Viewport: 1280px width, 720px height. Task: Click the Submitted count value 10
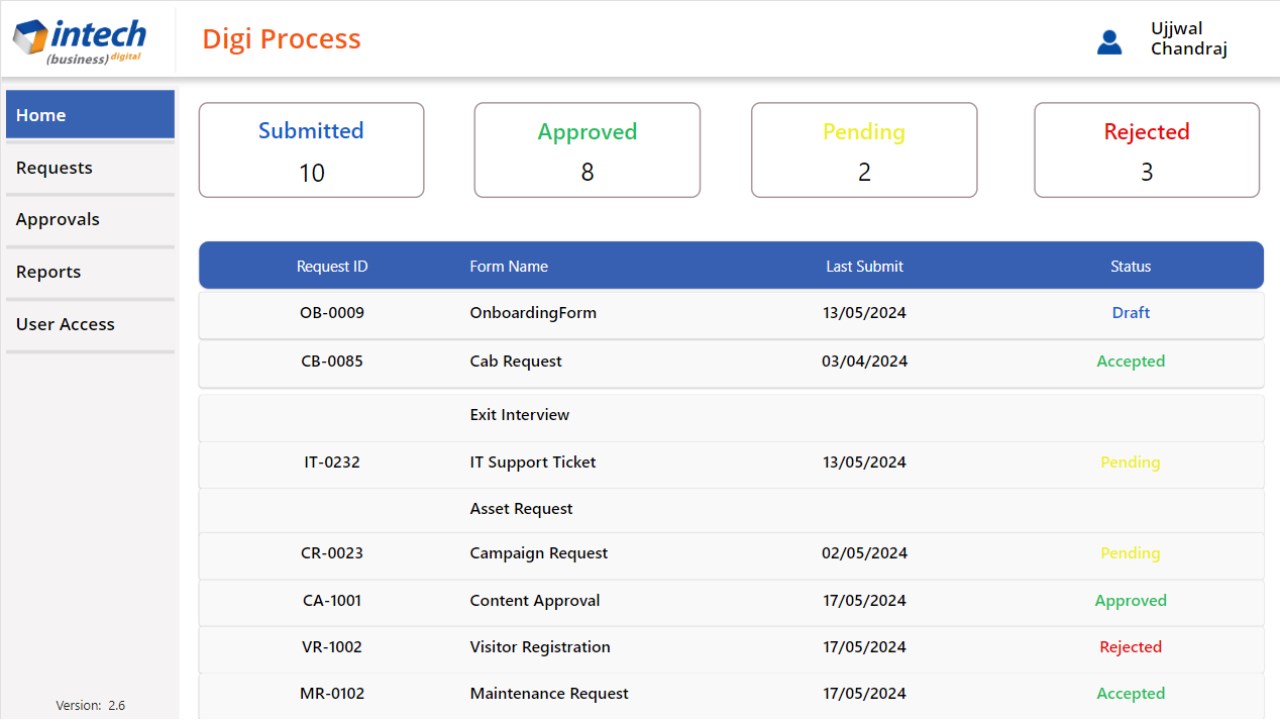(312, 173)
